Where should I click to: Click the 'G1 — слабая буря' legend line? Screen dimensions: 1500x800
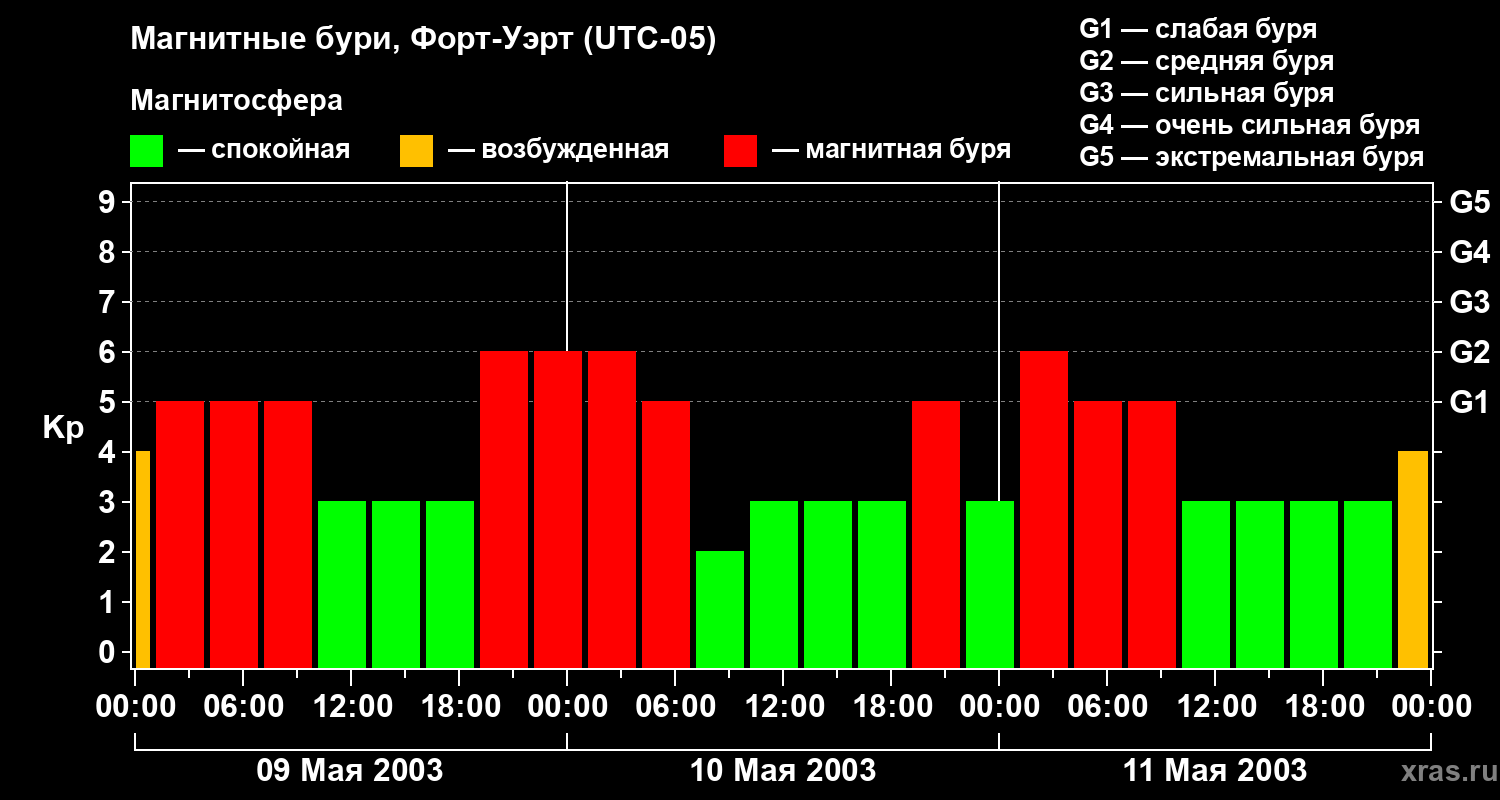click(1198, 29)
